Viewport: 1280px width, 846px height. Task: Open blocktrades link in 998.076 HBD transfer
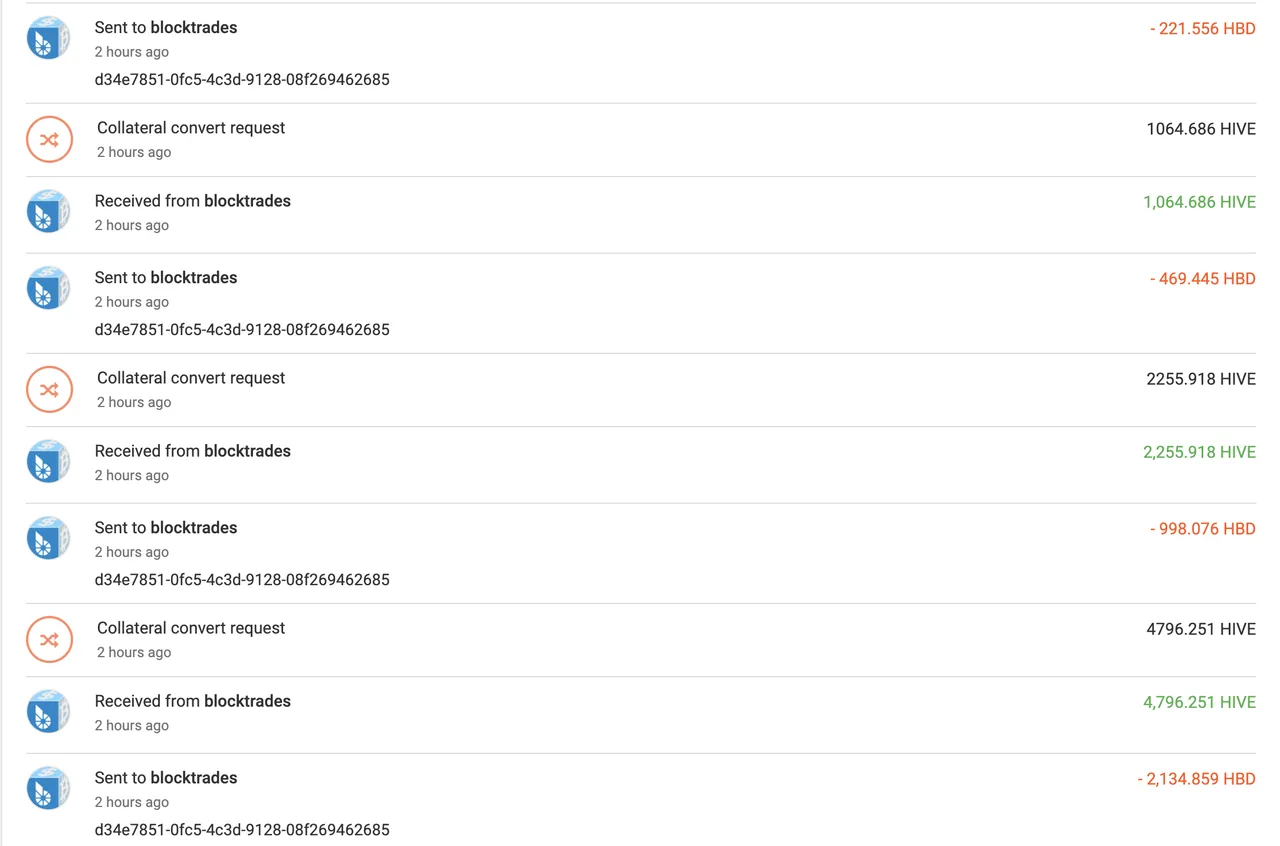tap(193, 528)
